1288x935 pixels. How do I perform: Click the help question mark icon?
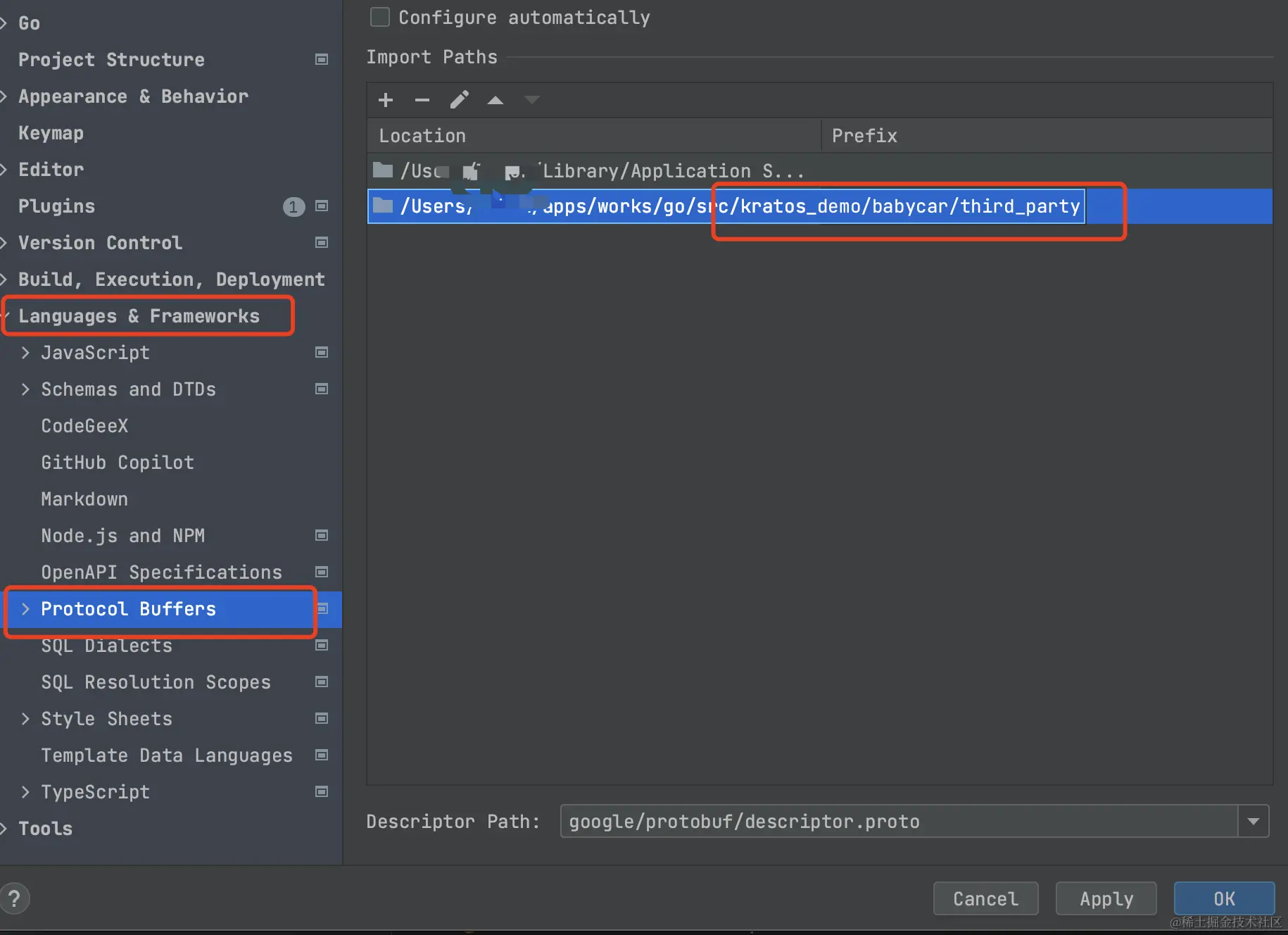(x=15, y=898)
